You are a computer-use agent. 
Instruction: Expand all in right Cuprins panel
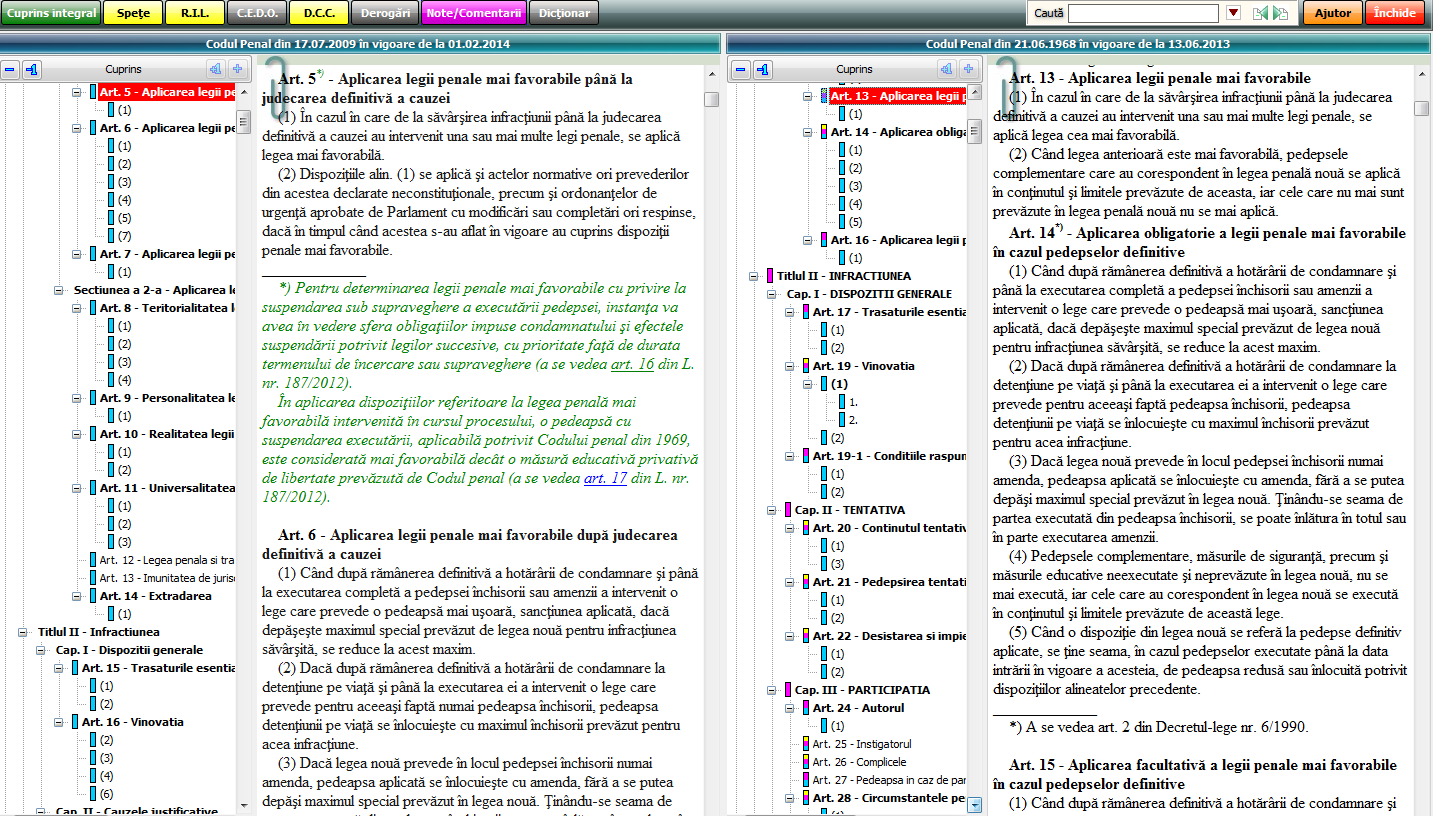968,69
